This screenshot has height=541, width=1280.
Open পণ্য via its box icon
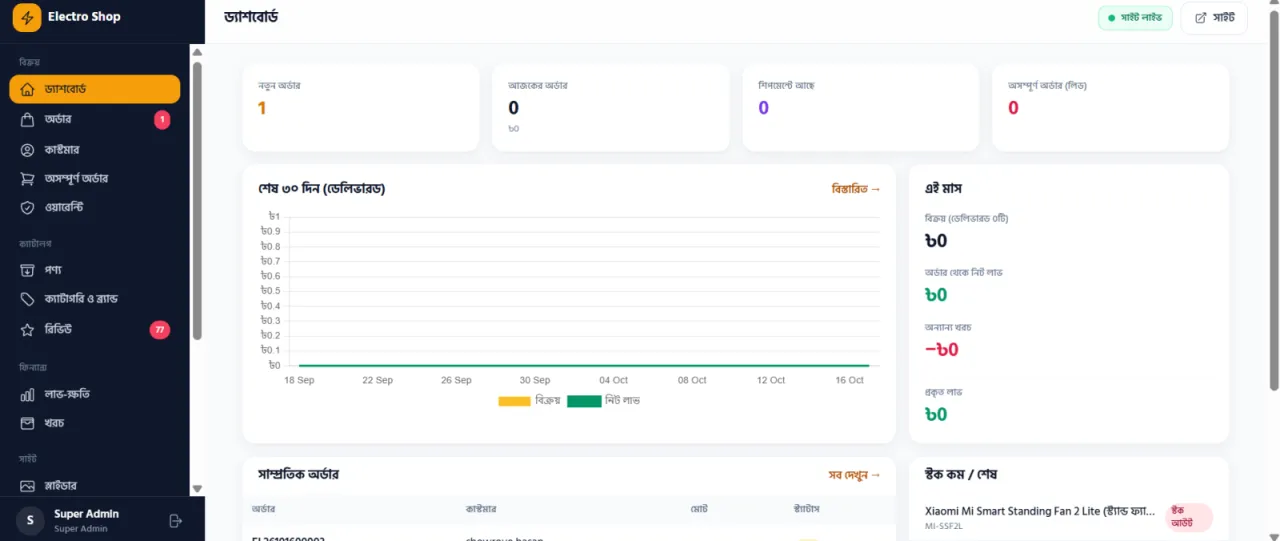point(27,270)
